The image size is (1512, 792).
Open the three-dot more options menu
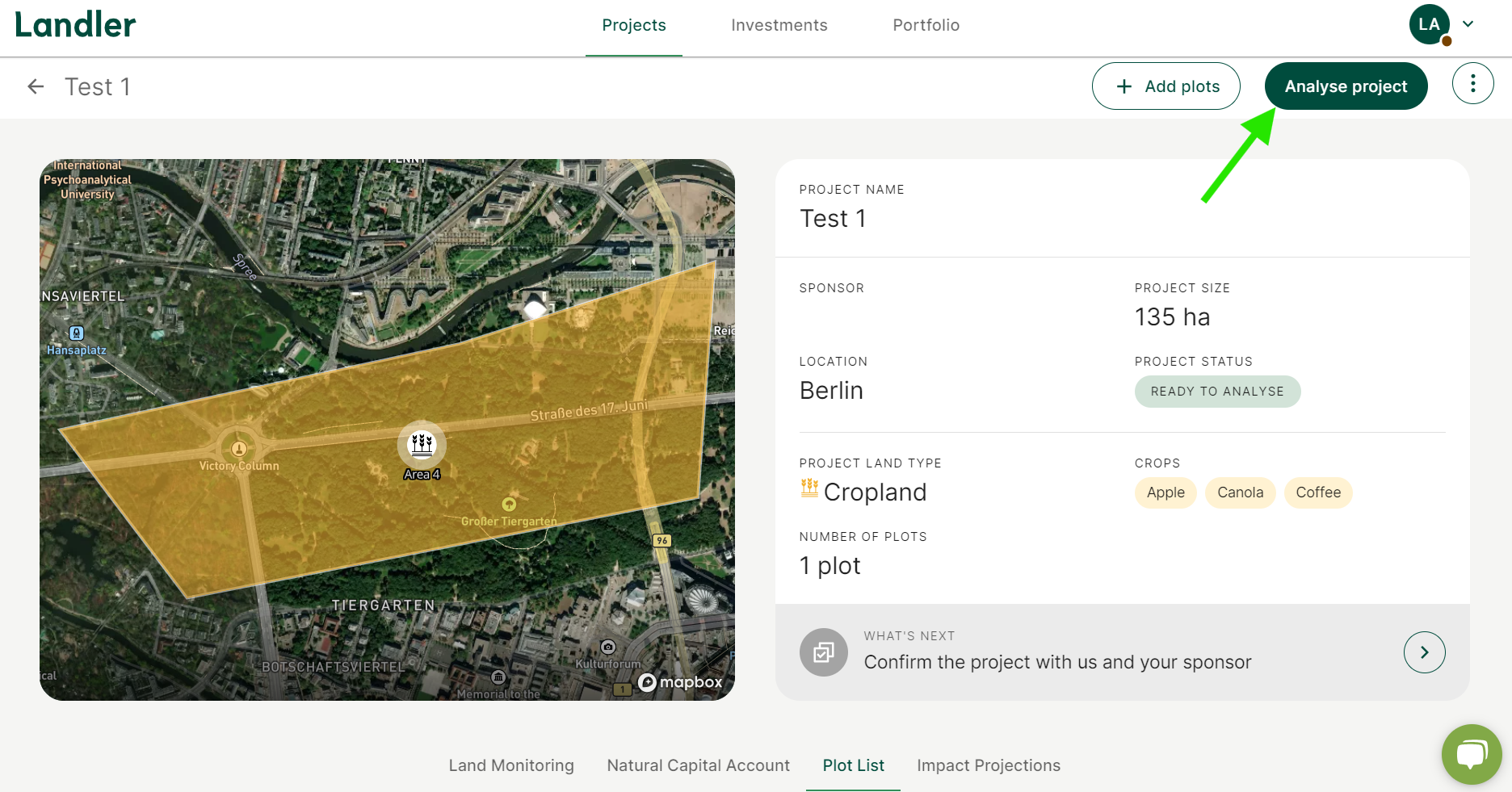point(1472,83)
